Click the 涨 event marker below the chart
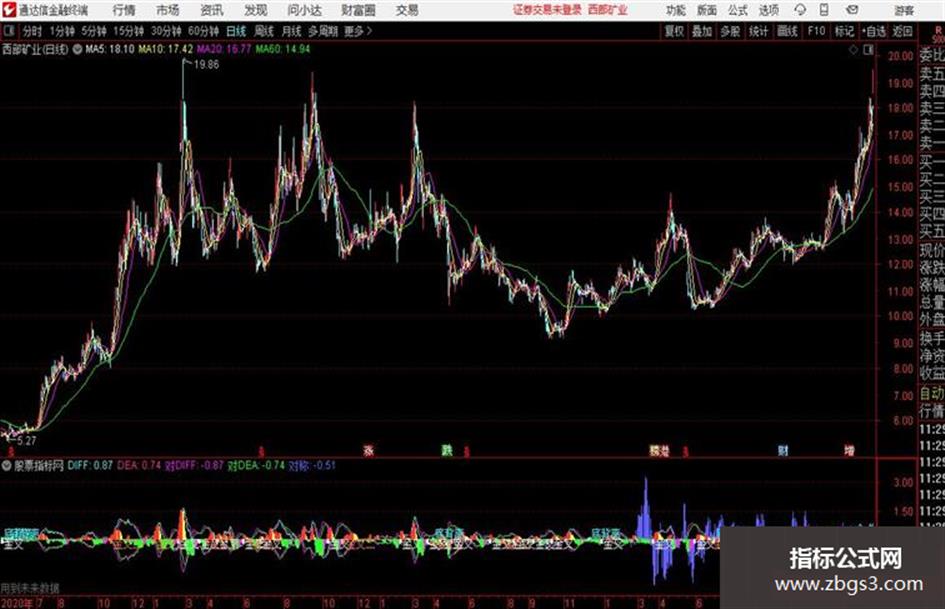945x609 pixels. click(x=369, y=450)
